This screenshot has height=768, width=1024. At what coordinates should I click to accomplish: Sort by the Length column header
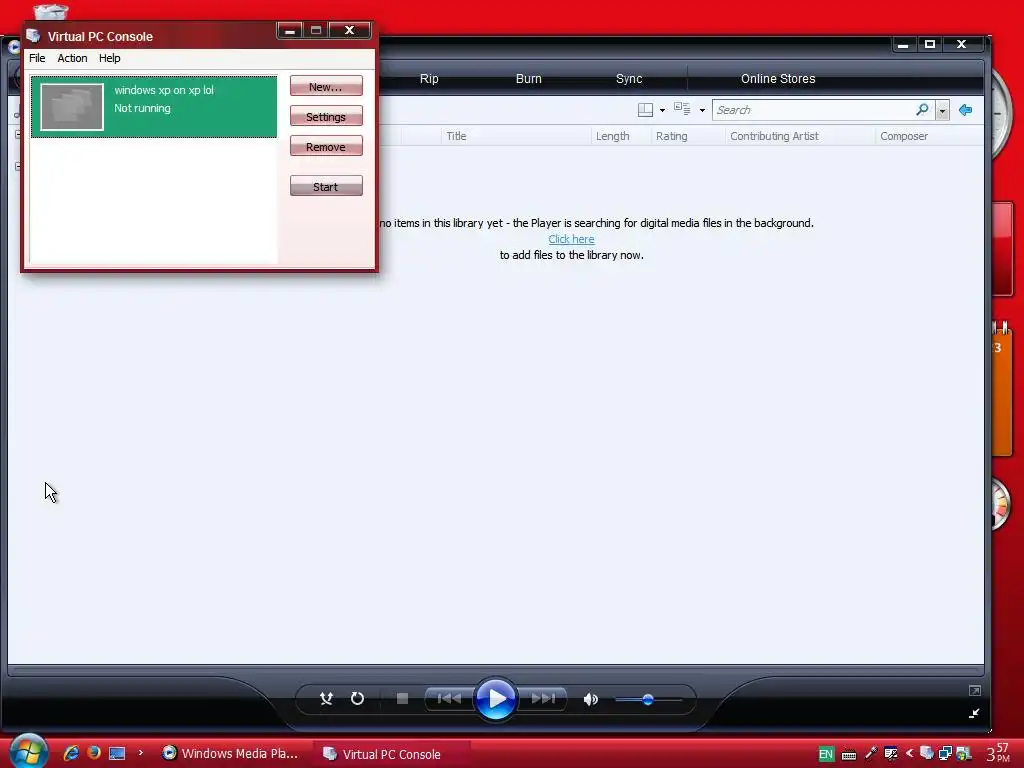pyautogui.click(x=613, y=136)
